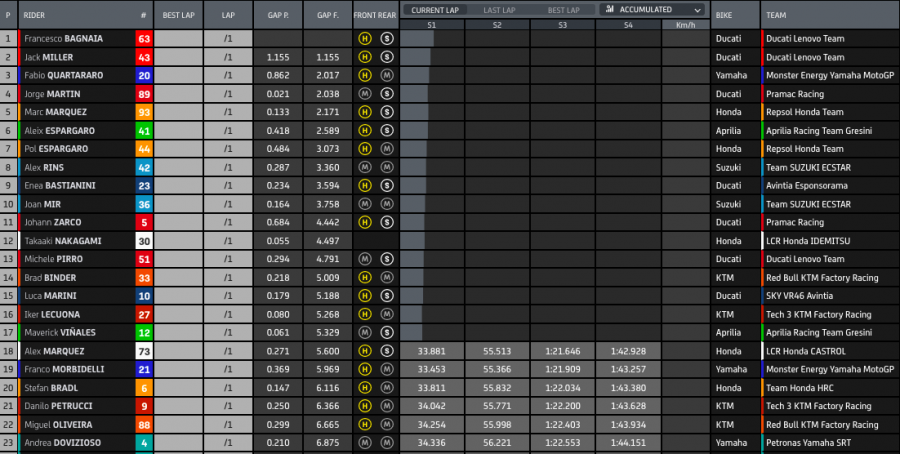
Task: Click Jorge Martin's front medium tyre icon
Action: [x=366, y=94]
